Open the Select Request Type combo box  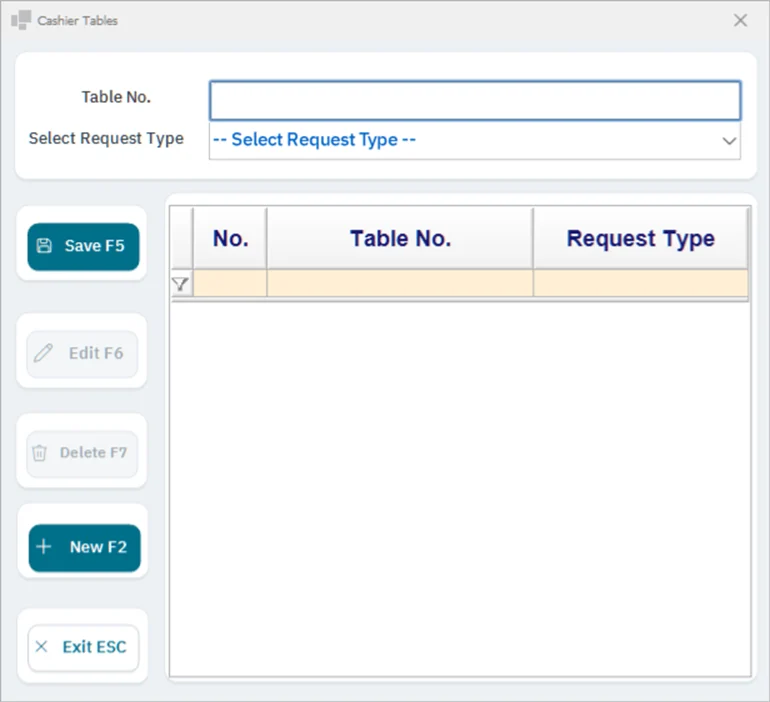[475, 140]
